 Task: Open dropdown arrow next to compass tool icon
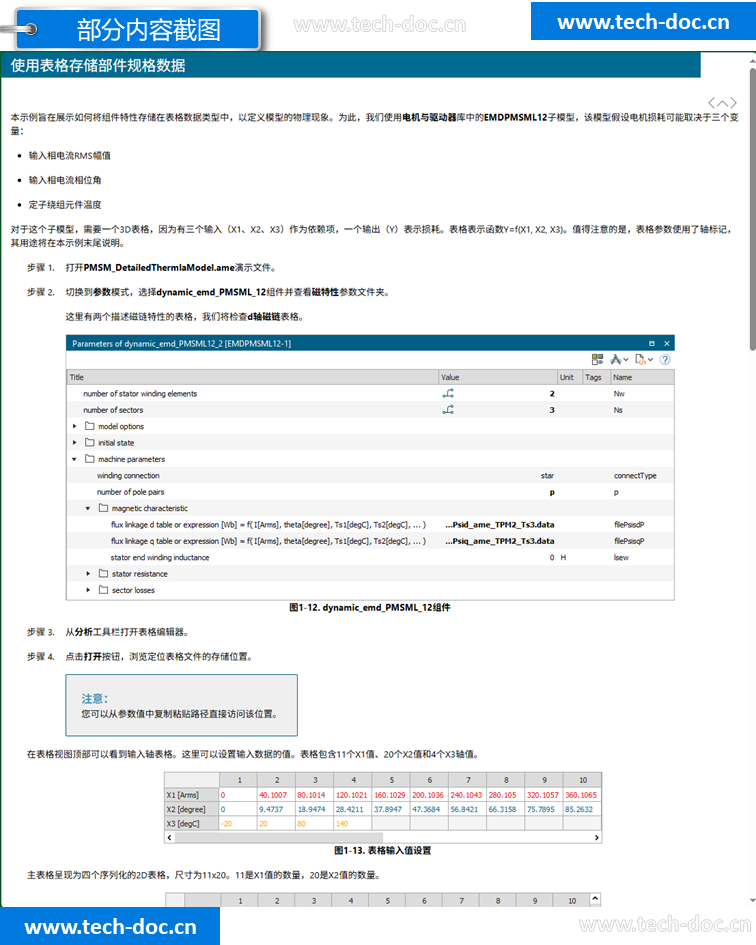click(x=626, y=360)
